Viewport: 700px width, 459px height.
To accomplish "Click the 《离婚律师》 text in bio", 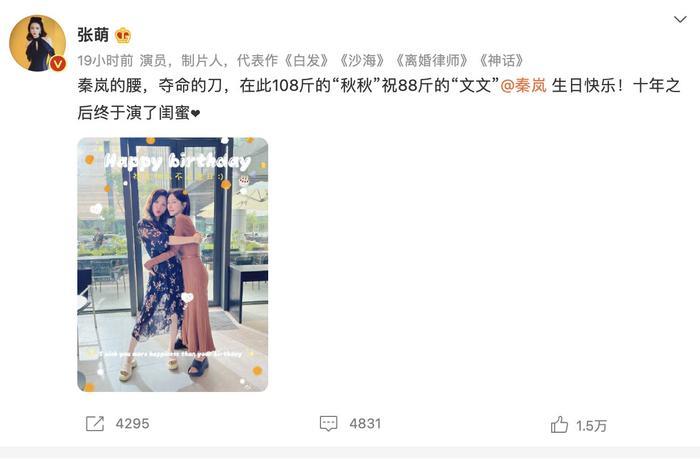I will click(x=433, y=60).
